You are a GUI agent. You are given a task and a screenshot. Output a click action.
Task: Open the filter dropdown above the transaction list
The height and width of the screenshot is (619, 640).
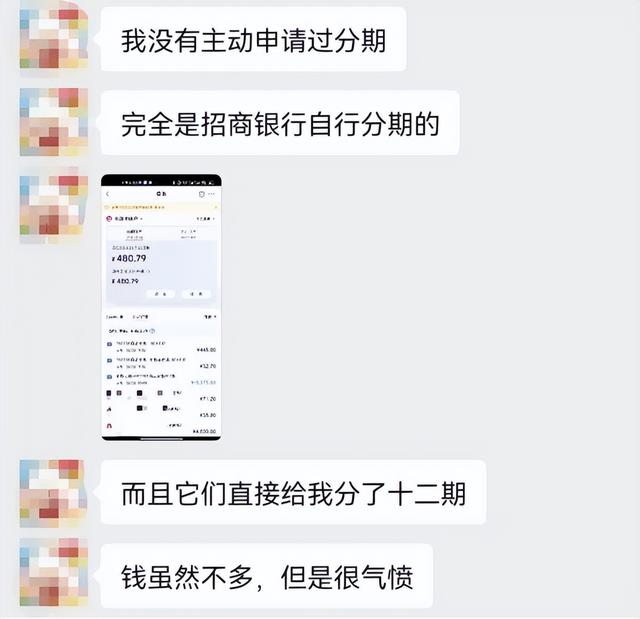pyautogui.click(x=210, y=317)
